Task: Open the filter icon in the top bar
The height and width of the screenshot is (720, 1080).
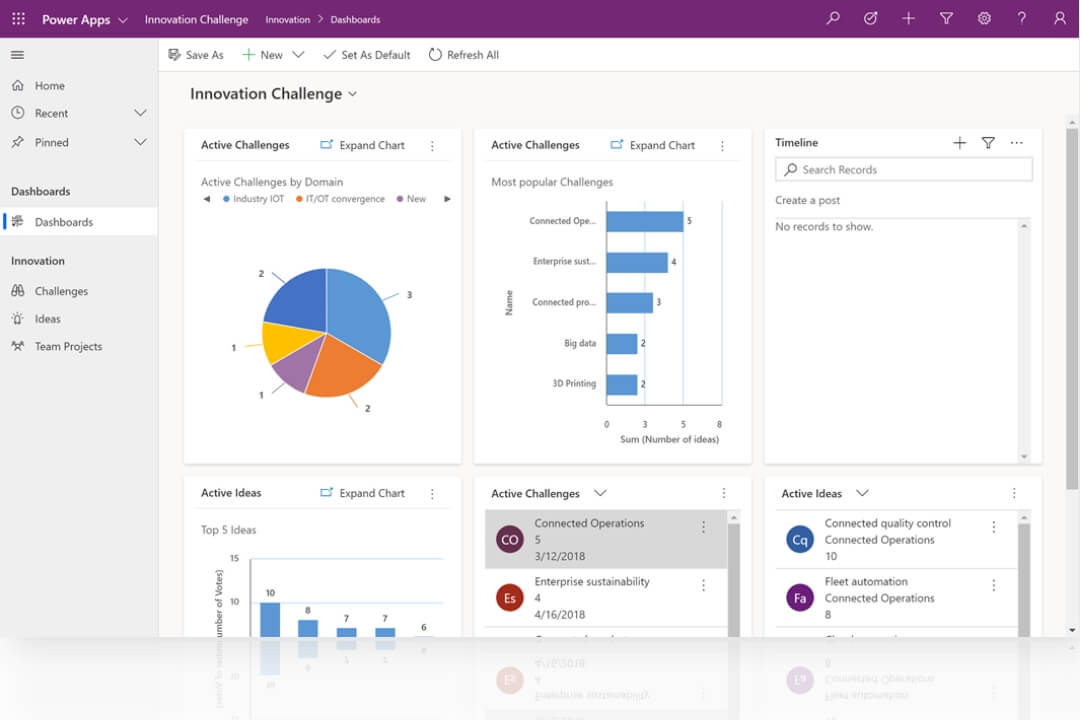Action: tap(946, 18)
